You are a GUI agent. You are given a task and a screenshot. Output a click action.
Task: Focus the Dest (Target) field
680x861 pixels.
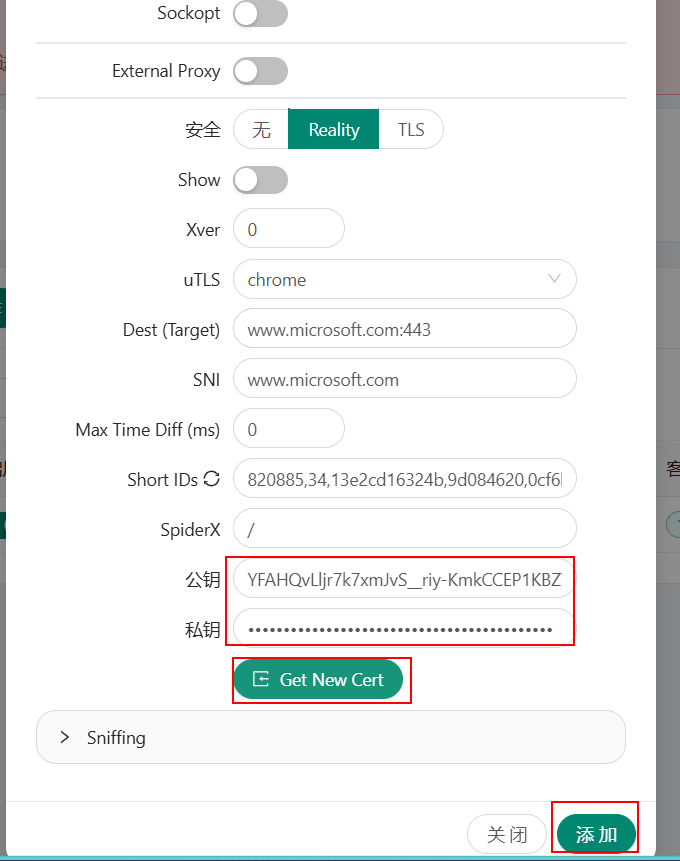[404, 329]
